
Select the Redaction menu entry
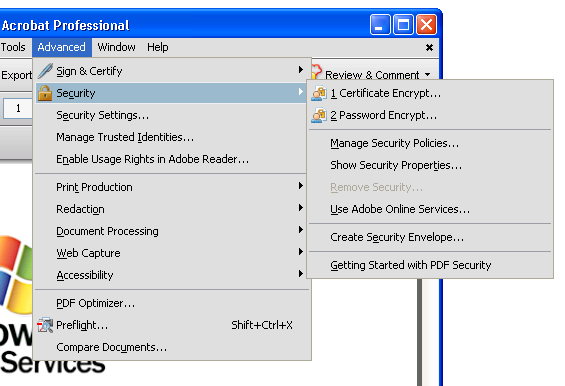[171, 209]
